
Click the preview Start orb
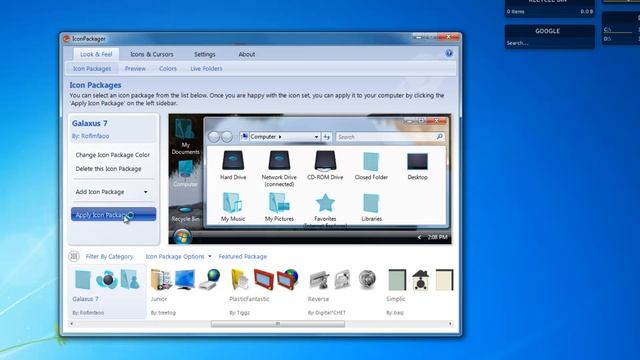click(182, 237)
